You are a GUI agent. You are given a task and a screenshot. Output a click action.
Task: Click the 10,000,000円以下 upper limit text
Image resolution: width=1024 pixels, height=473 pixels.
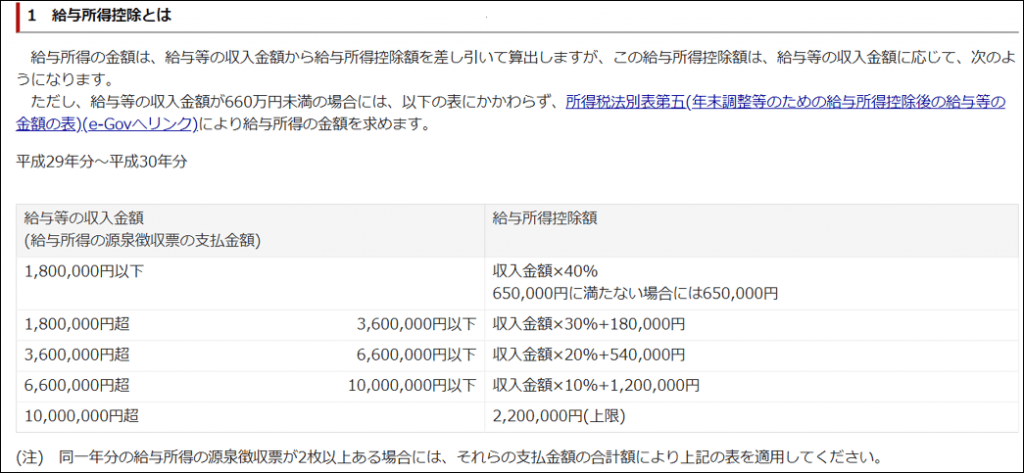click(412, 385)
